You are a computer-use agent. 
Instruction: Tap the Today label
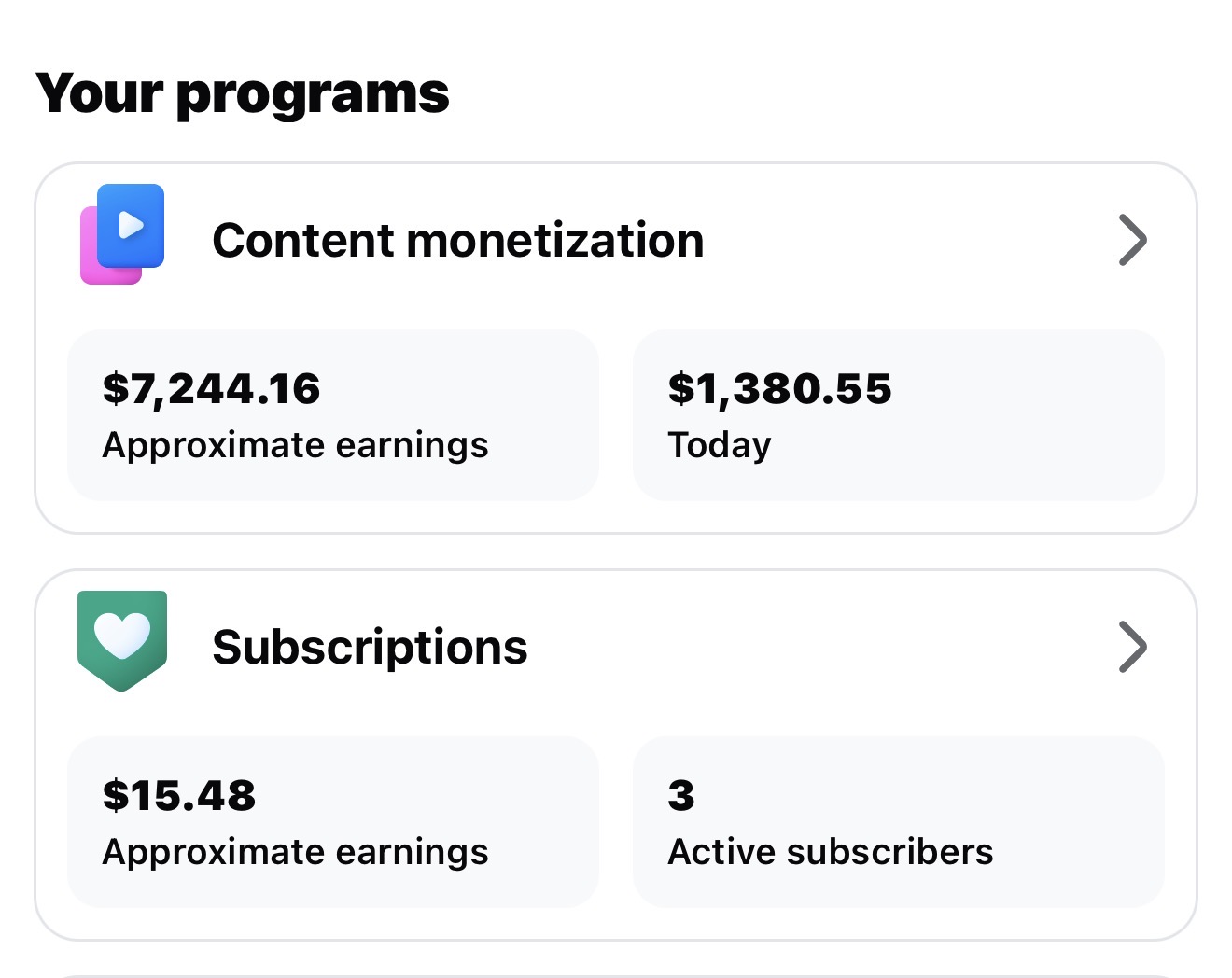(720, 445)
